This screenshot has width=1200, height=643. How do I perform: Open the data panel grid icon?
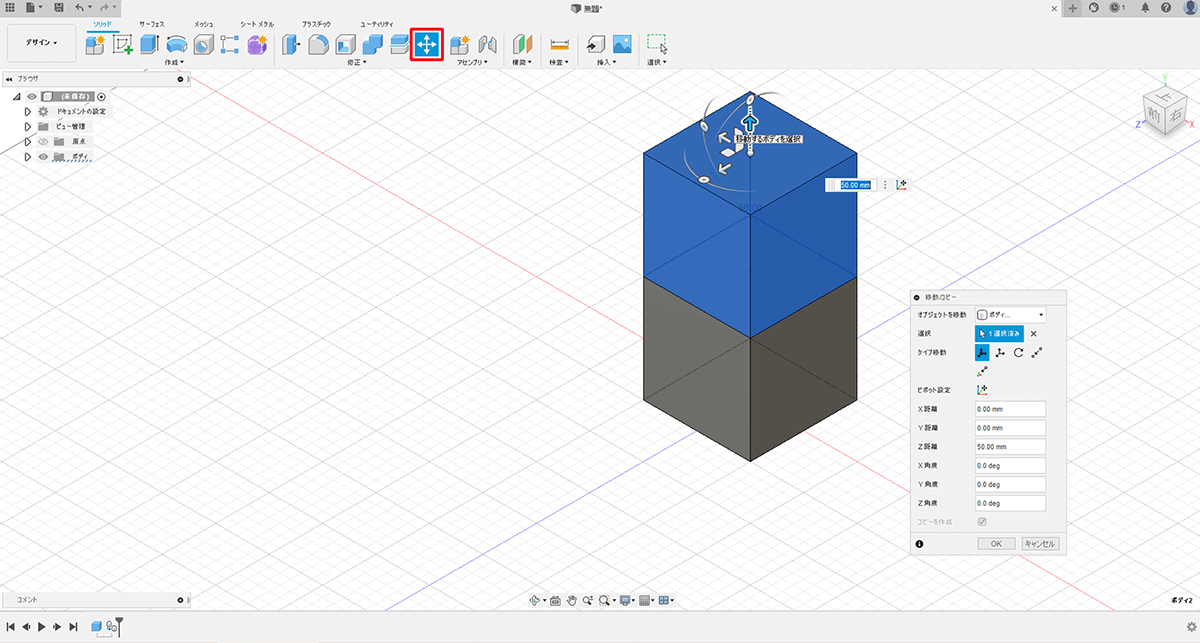pyautogui.click(x=11, y=8)
